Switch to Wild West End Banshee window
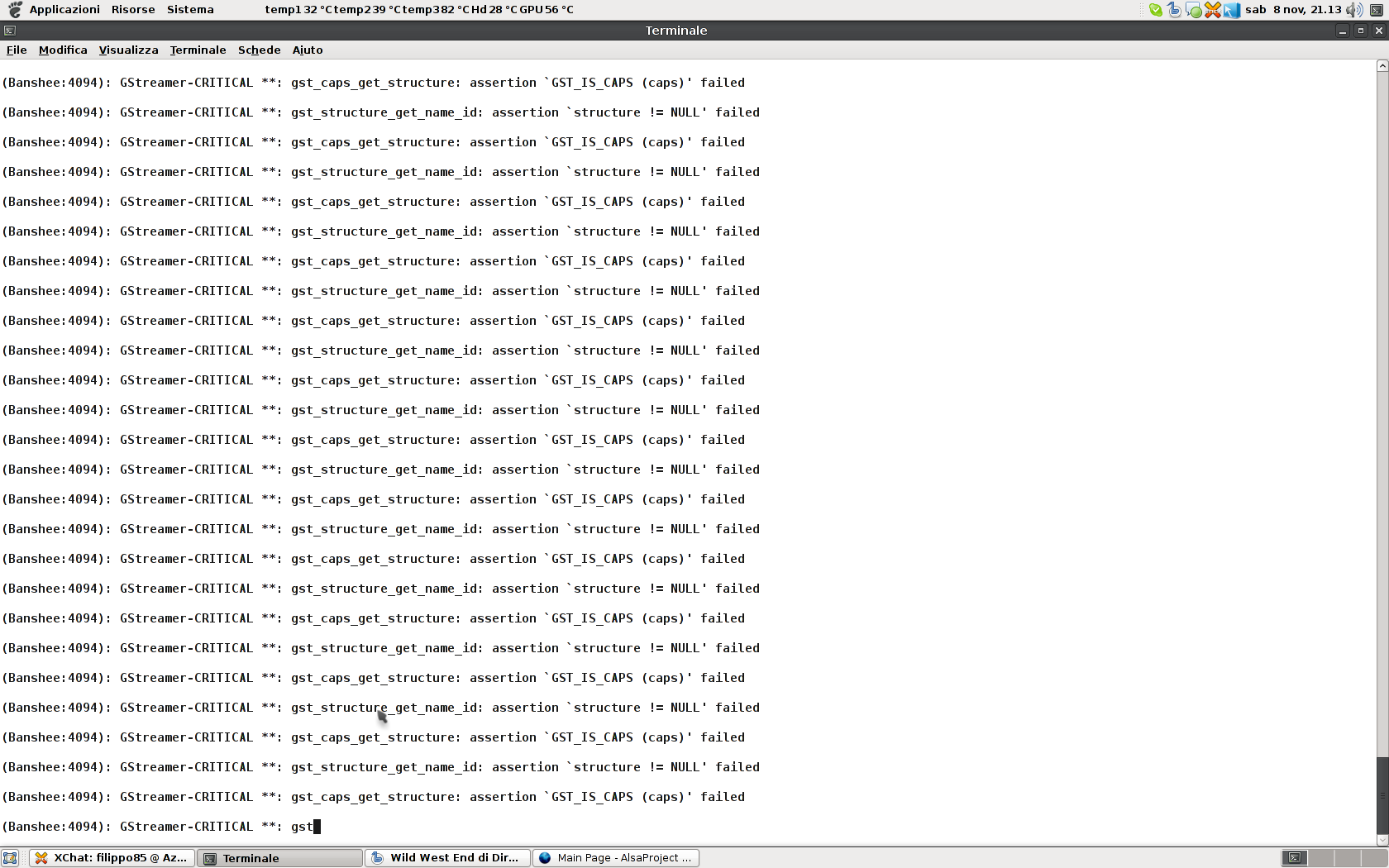 447,858
